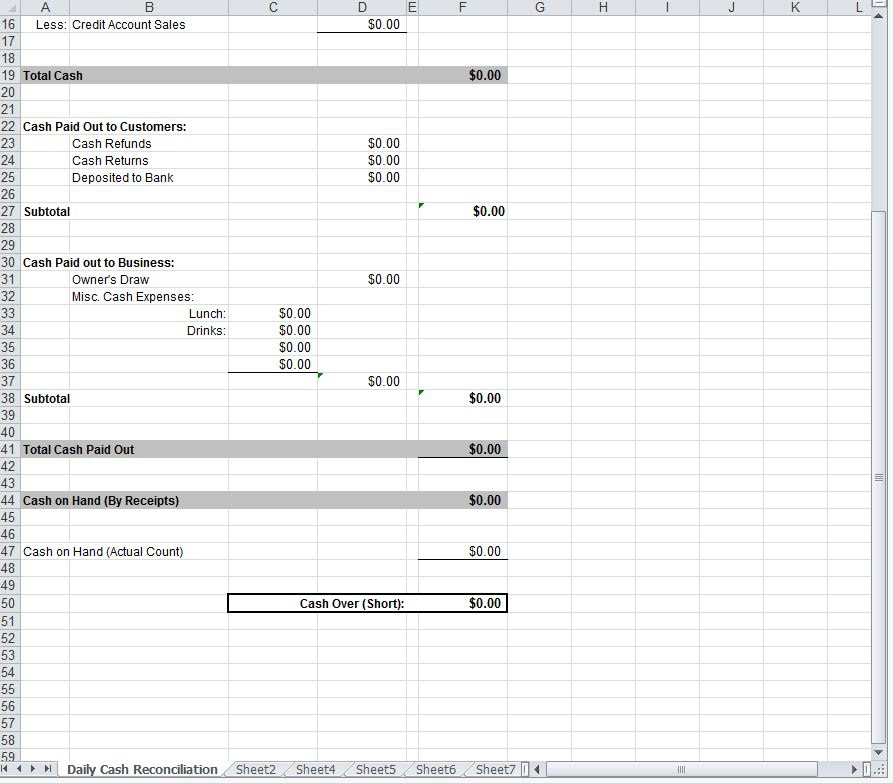Viewport: 893px width, 783px height.
Task: Click previous sheet navigation arrow
Action: click(19, 769)
